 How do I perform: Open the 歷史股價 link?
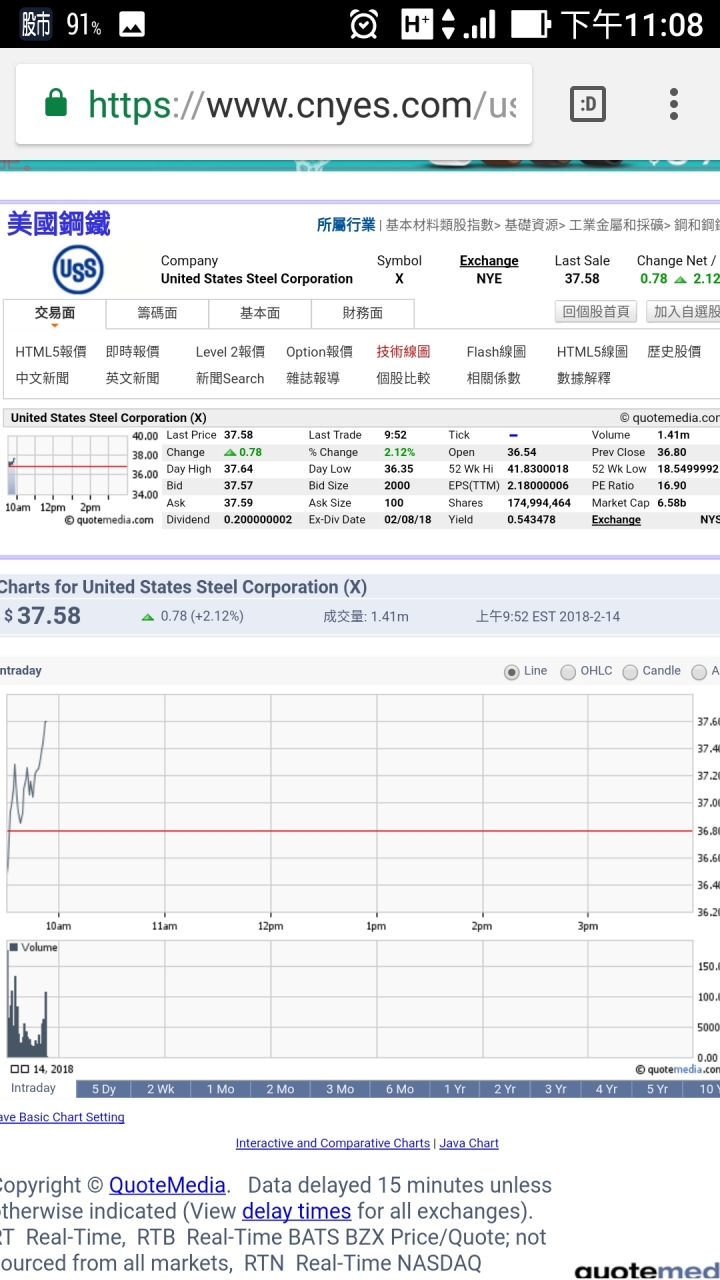tap(674, 352)
